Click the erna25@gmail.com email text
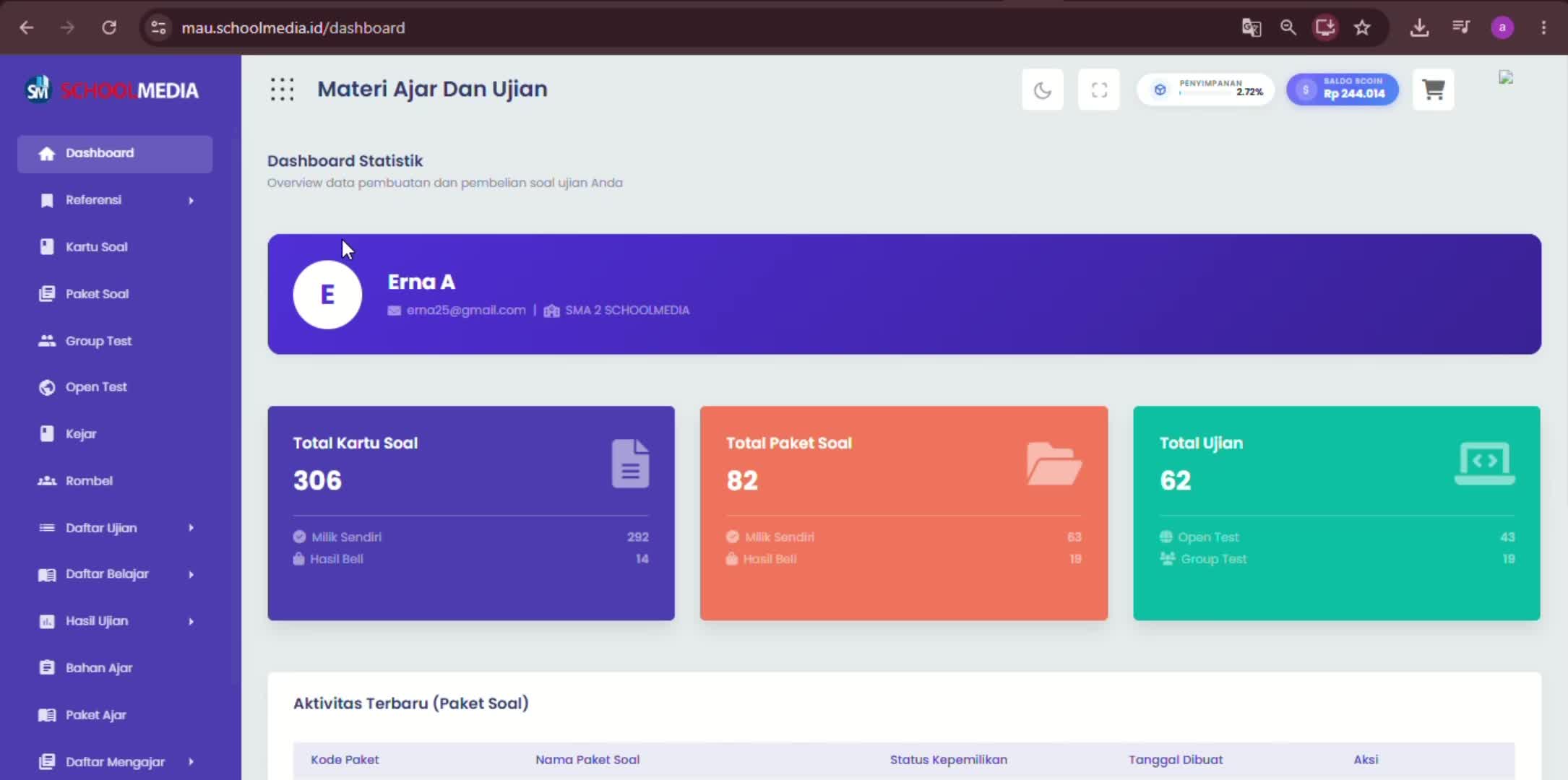 [466, 311]
